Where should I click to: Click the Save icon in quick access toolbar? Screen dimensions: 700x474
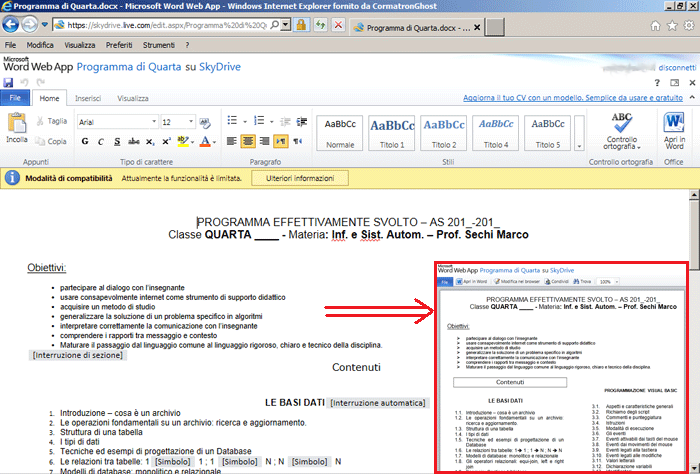pos(8,82)
